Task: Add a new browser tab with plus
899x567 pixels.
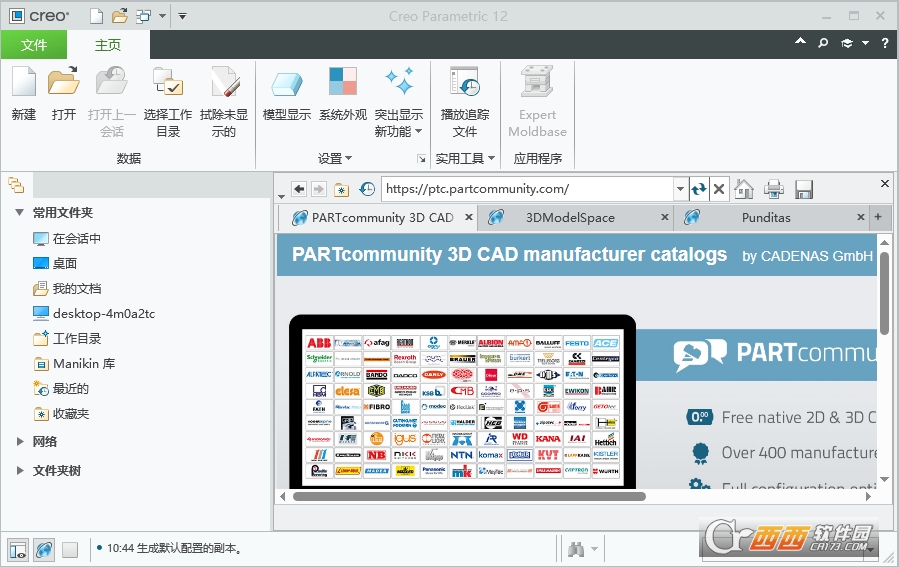Action: click(878, 217)
